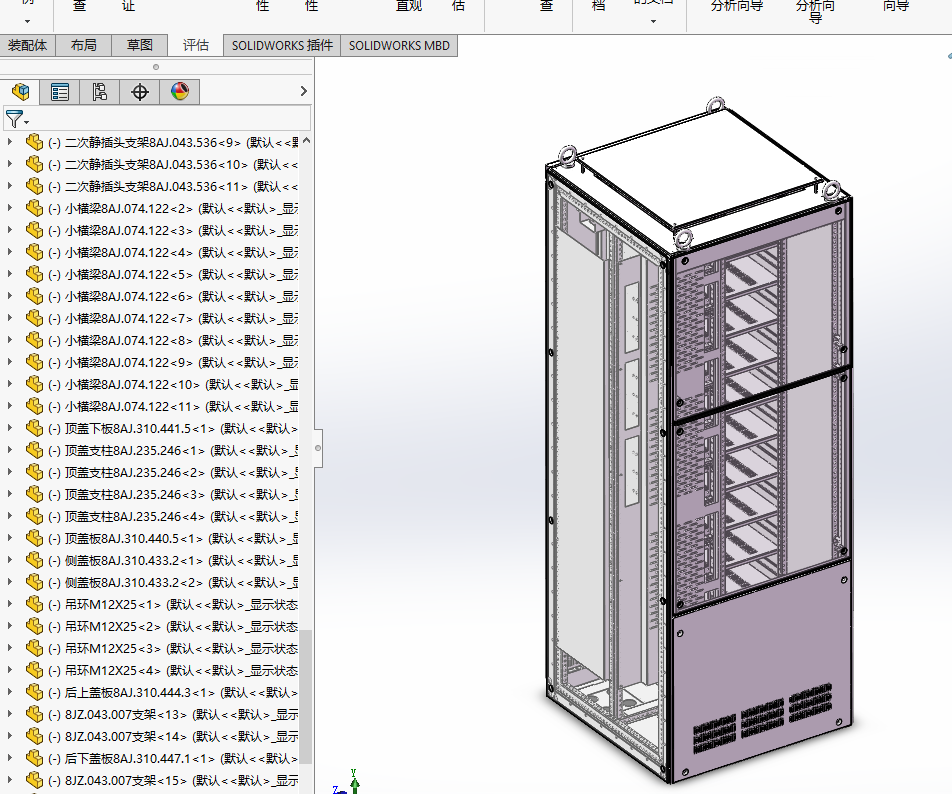
Task: Switch to the 装配体 tab
Action: (x=27, y=46)
